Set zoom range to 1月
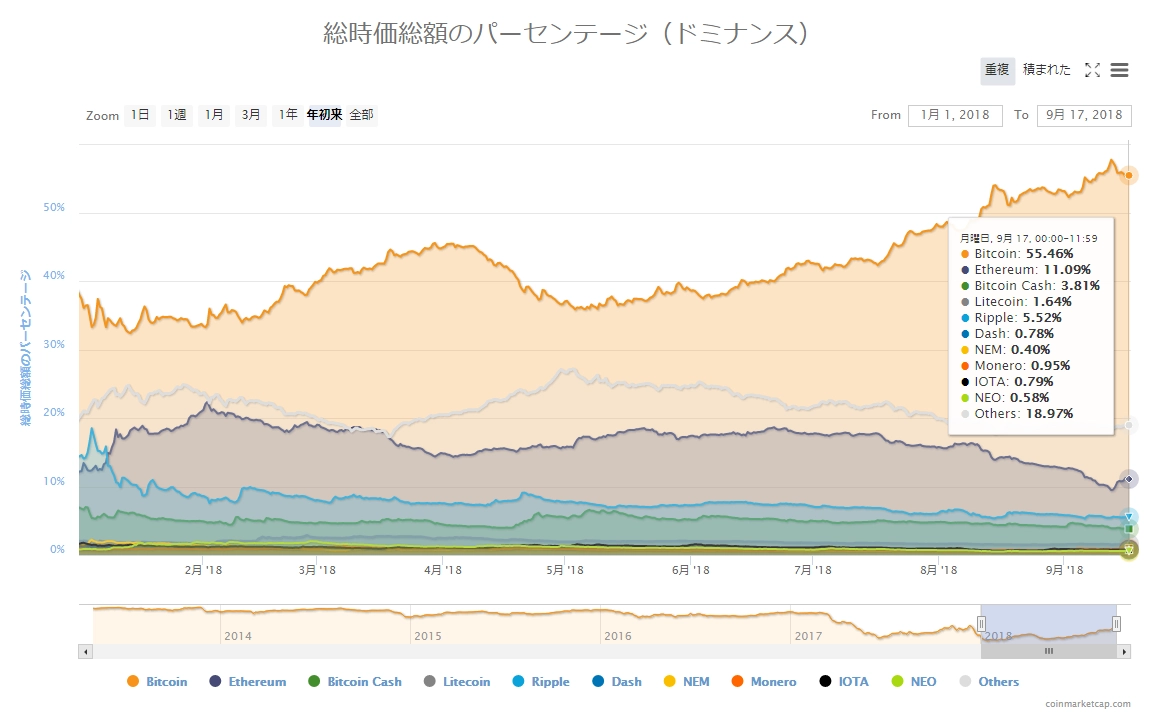Image resolution: width=1151 pixels, height=719 pixels. pos(214,115)
